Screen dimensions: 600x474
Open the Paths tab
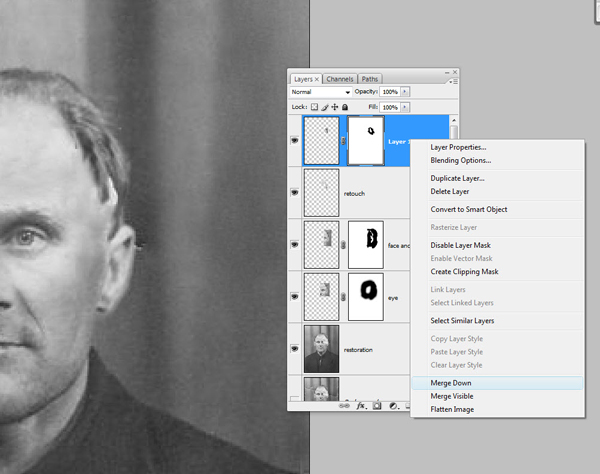point(370,79)
